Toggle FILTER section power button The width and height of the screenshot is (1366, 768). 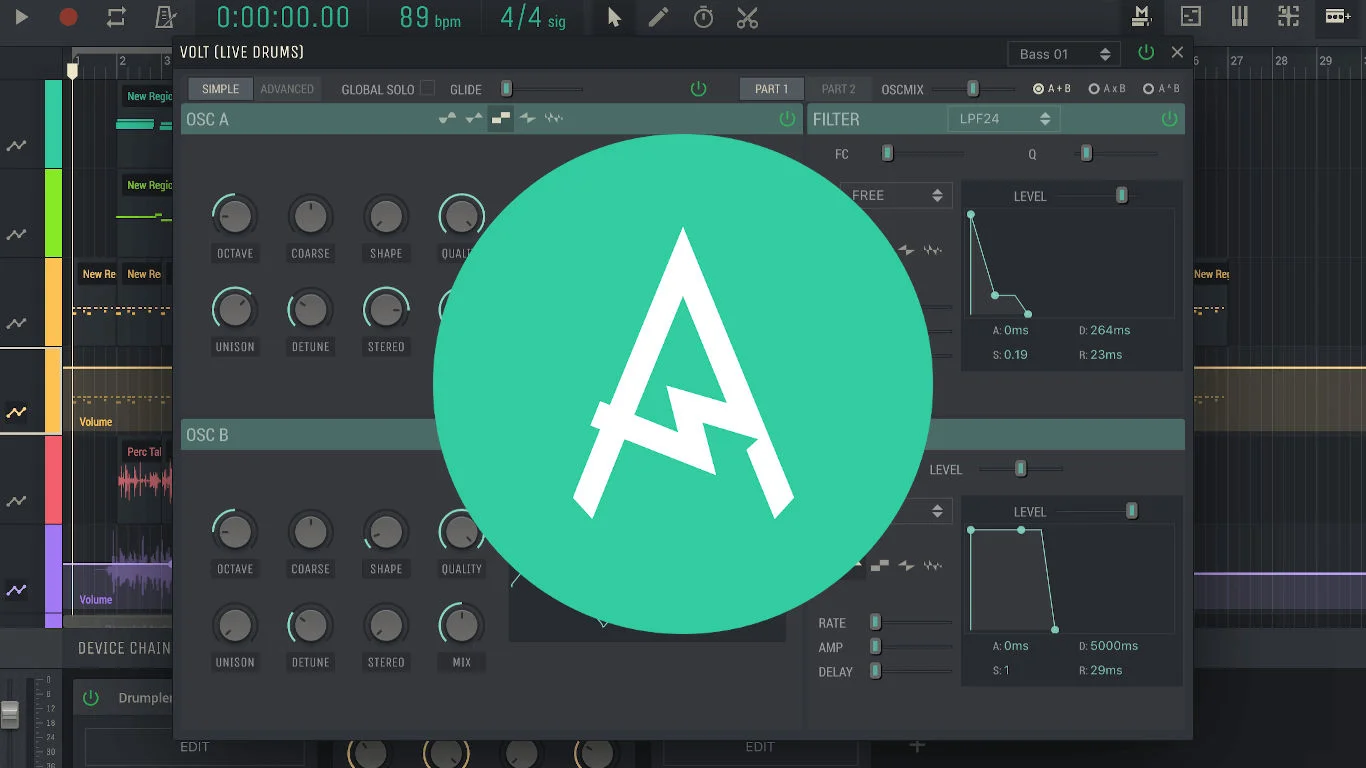[x=1169, y=119]
